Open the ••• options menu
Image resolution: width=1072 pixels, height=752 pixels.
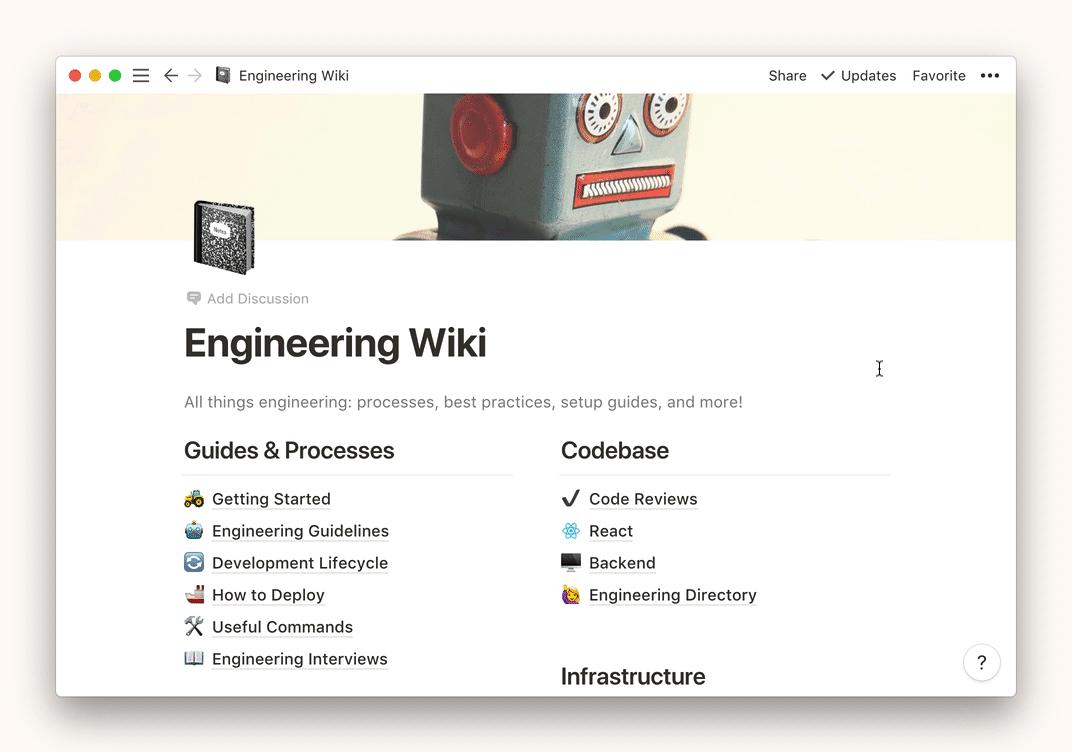tap(990, 75)
